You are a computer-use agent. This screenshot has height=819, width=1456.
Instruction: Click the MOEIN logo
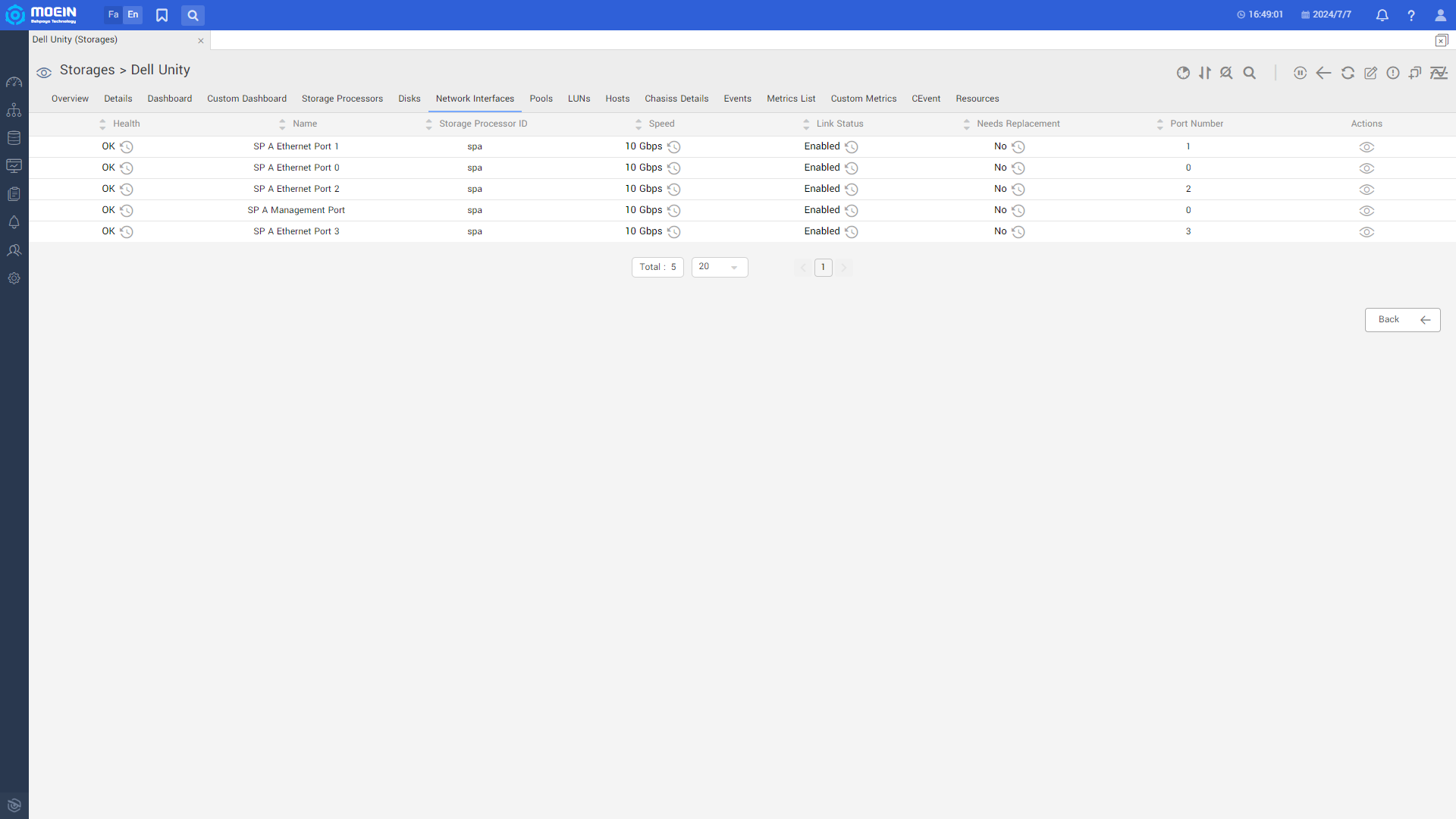[x=42, y=14]
